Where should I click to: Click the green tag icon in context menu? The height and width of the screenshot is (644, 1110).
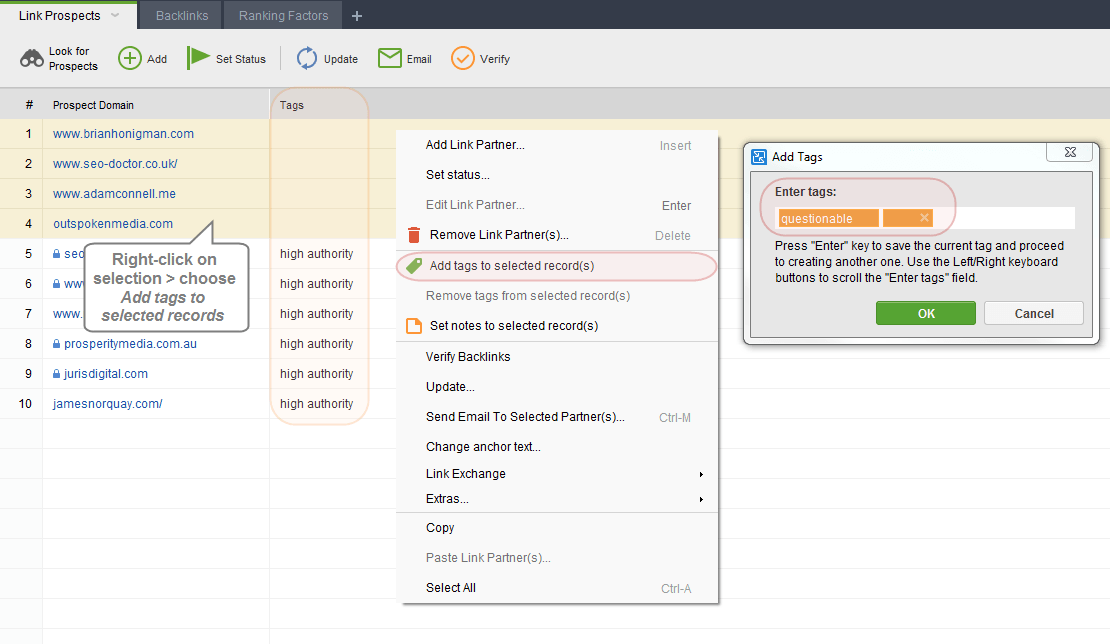414,265
